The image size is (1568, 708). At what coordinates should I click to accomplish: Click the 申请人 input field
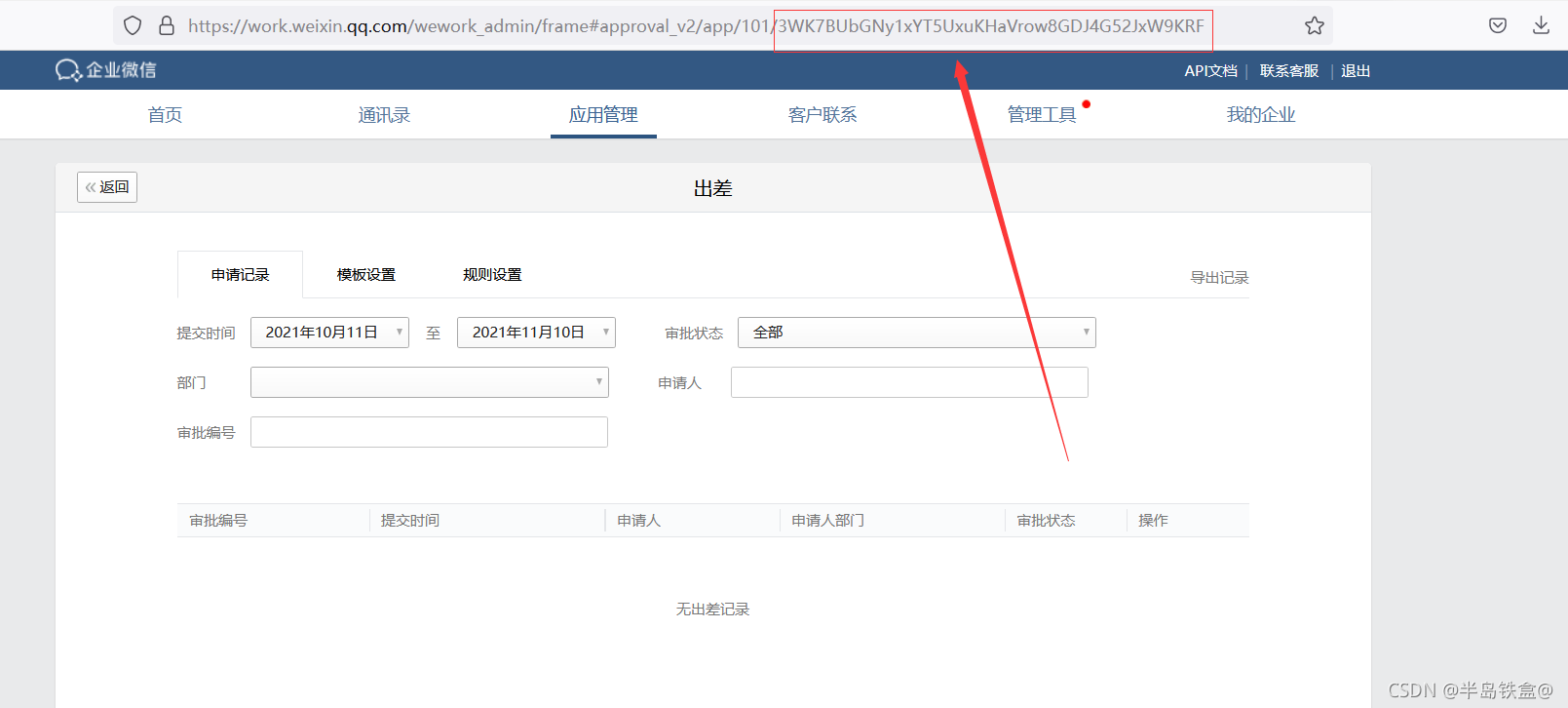tap(909, 382)
